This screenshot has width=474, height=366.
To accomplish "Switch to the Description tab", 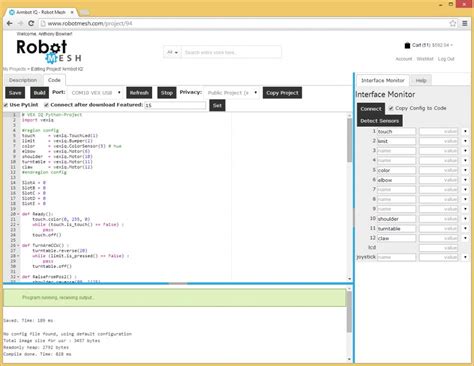I will pos(23,80).
